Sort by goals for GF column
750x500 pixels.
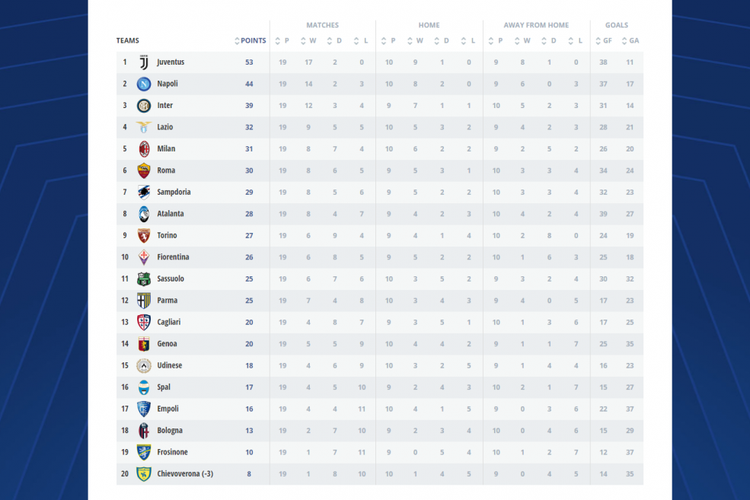tap(604, 41)
